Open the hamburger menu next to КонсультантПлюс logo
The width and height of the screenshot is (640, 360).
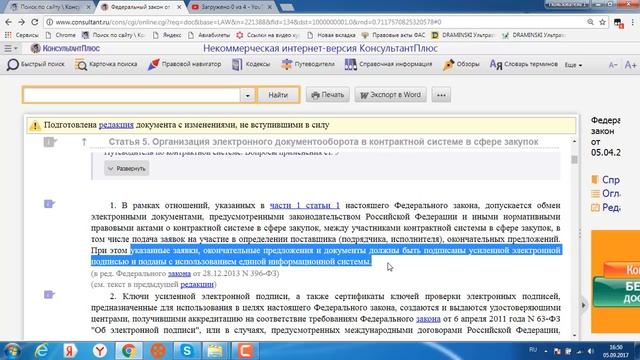(x=10, y=49)
